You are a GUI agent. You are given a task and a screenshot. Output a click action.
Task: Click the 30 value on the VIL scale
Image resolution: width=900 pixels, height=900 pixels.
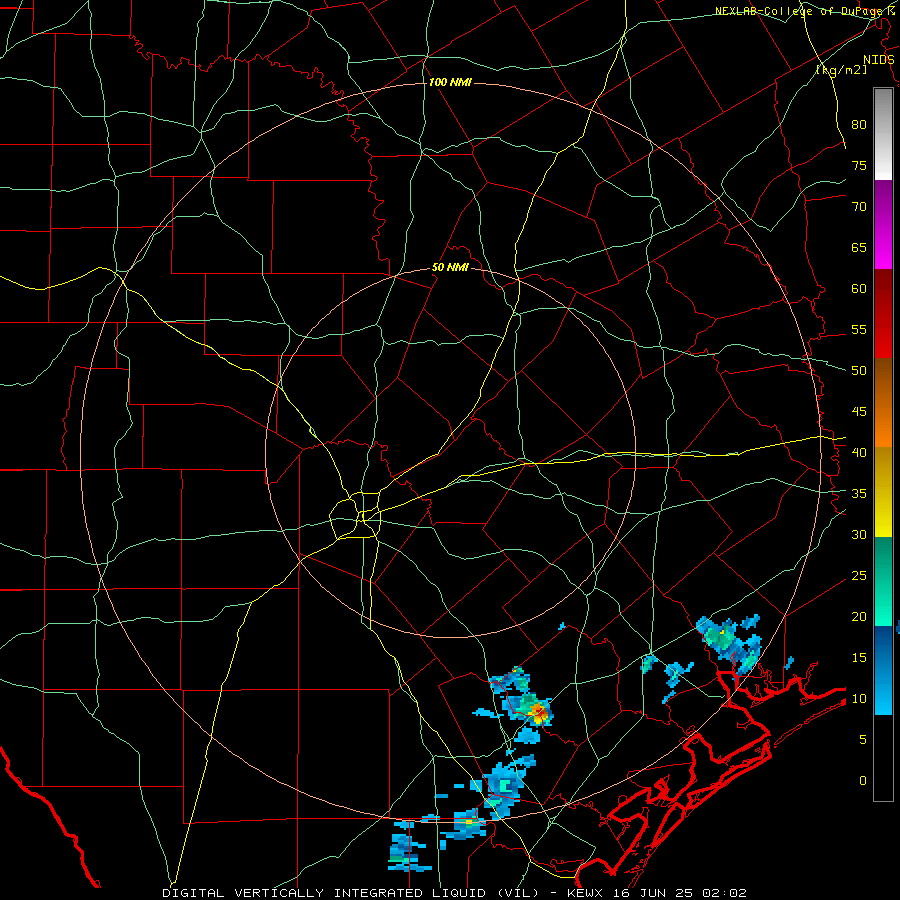(859, 535)
